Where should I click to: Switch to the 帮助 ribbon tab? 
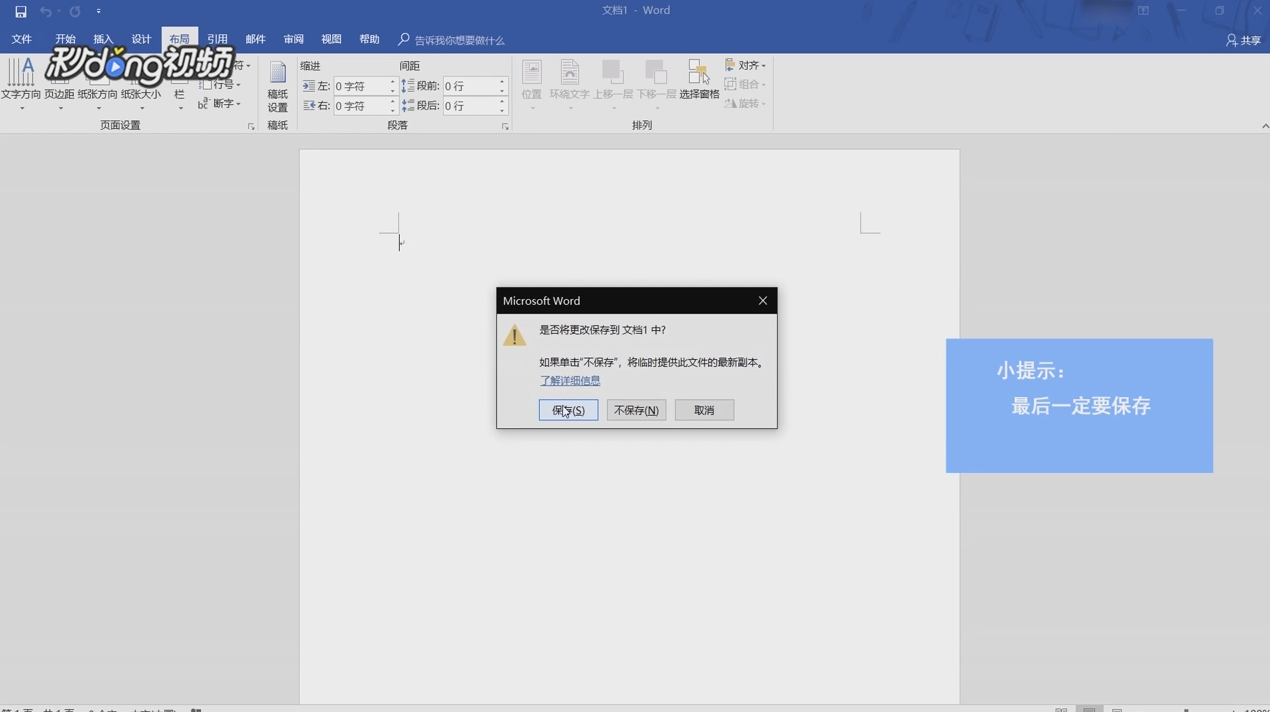coord(369,39)
